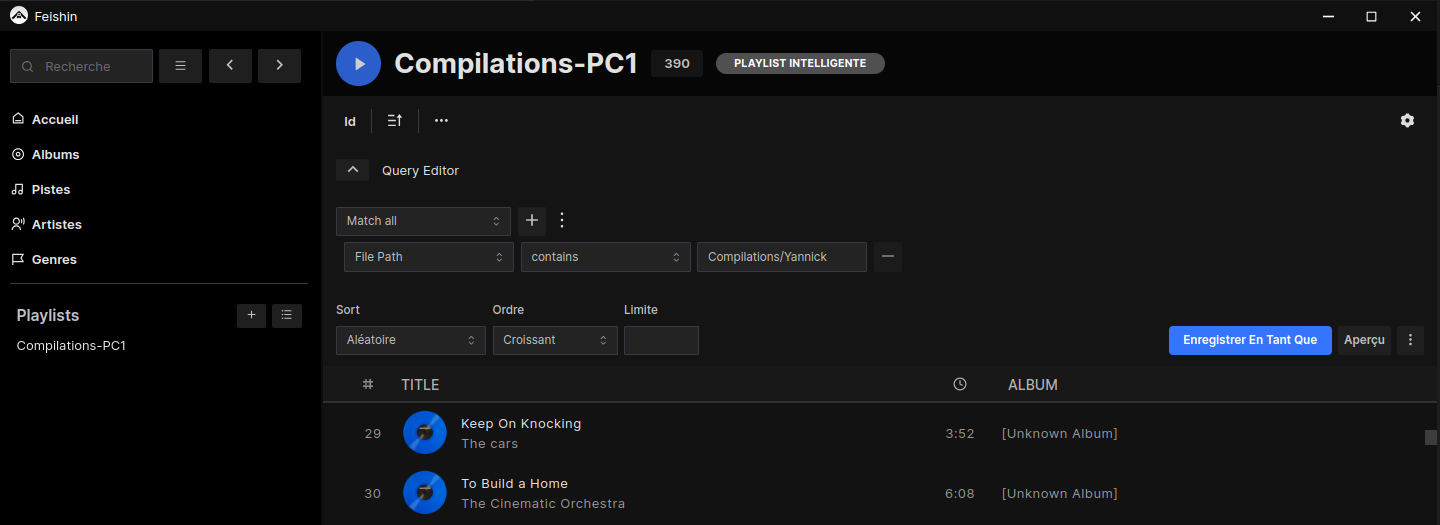Open the playlist list view icon
The height and width of the screenshot is (525, 1440).
pyautogui.click(x=287, y=316)
